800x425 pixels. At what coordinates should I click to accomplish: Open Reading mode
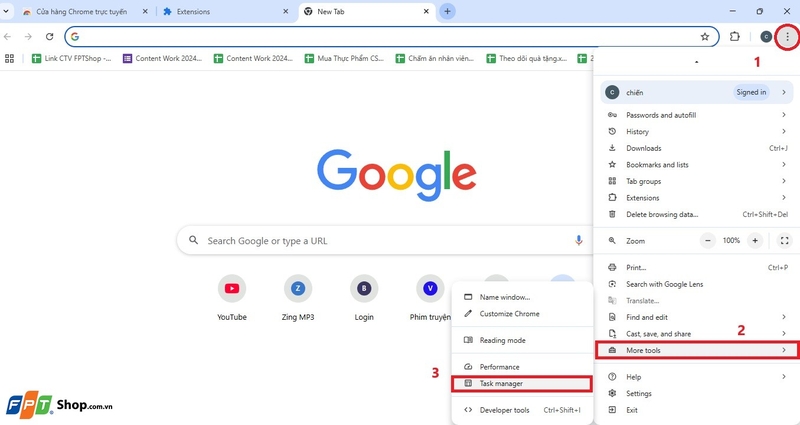(522, 340)
